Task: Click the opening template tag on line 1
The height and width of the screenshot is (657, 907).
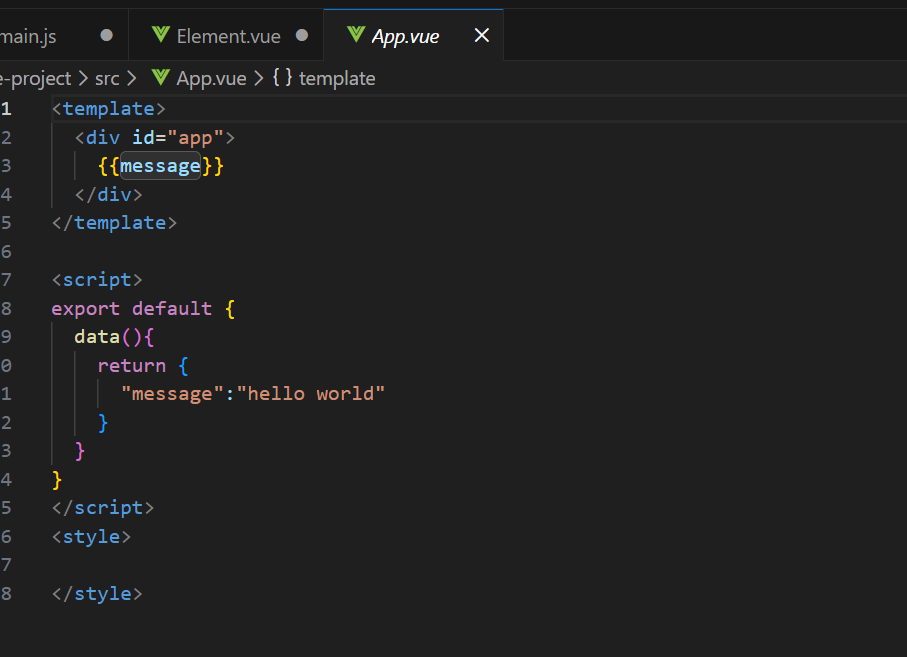Action: pyautogui.click(x=109, y=109)
